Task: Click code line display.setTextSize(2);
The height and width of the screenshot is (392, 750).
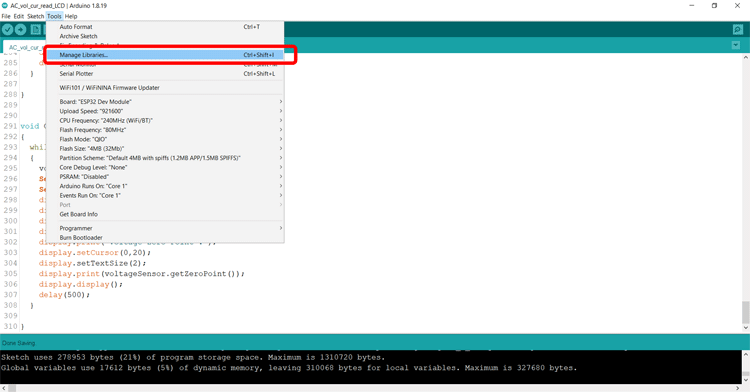Action: (x=92, y=263)
